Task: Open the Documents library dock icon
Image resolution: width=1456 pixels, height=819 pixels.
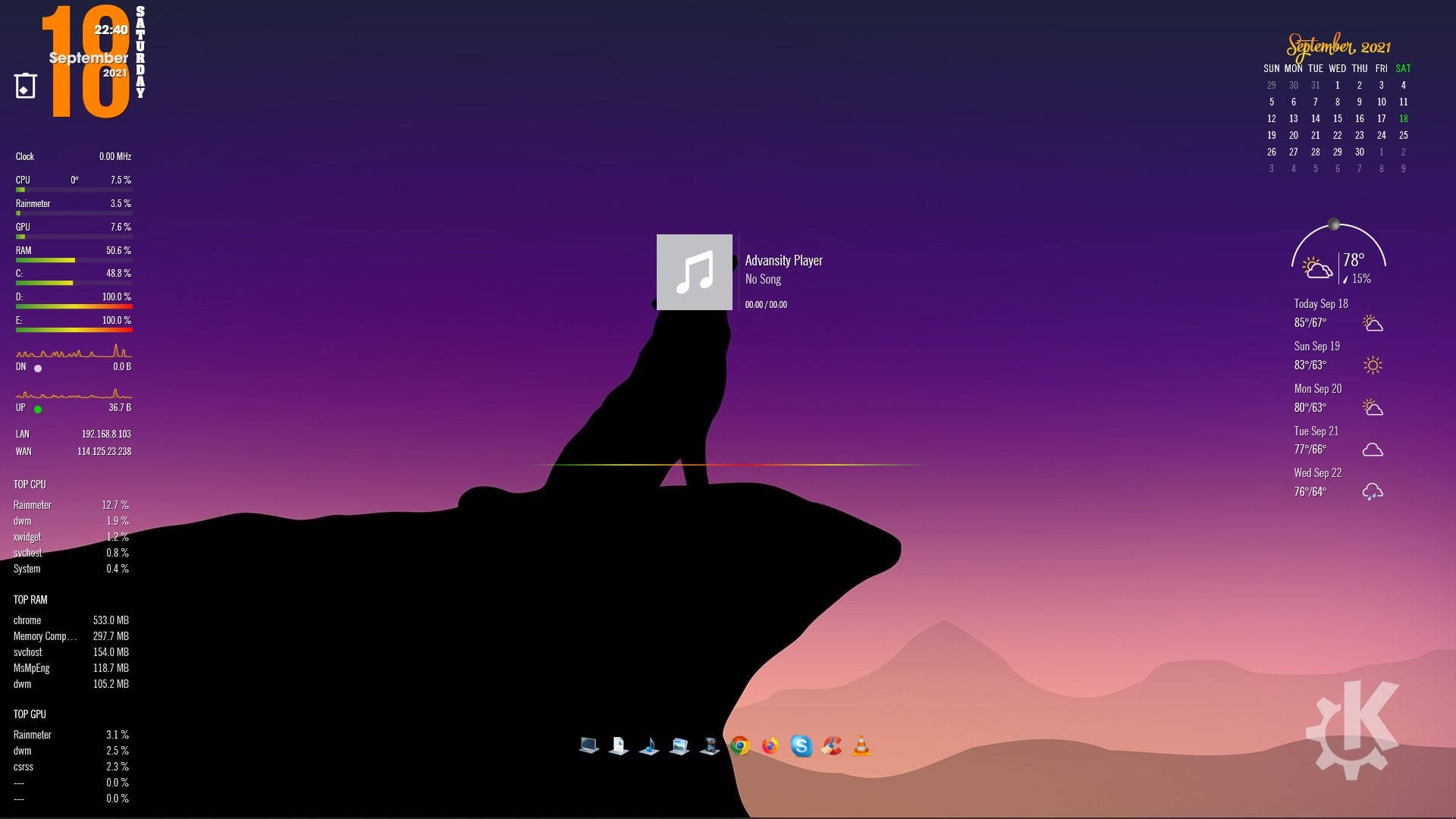Action: click(619, 745)
